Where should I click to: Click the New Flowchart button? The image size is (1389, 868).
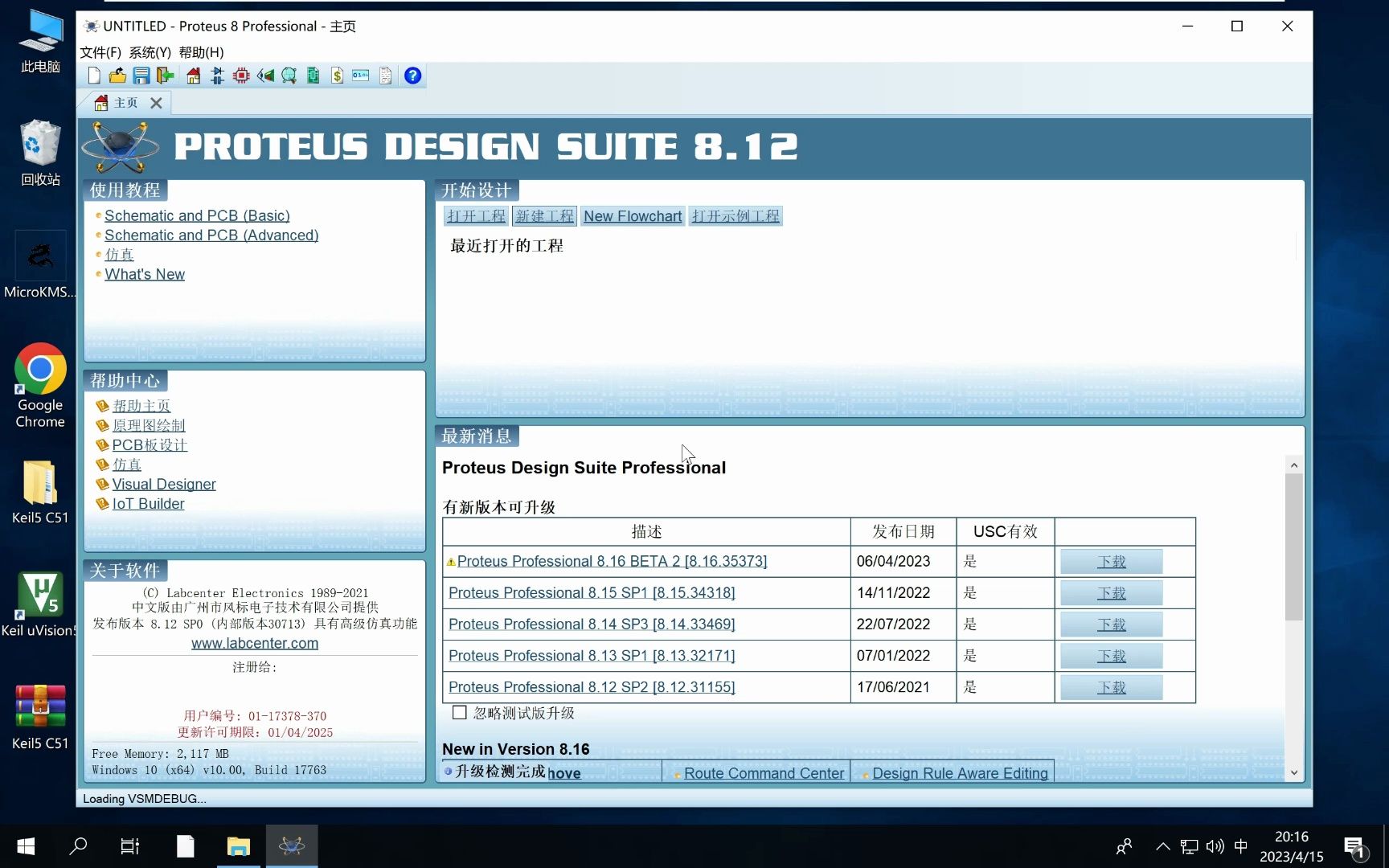pos(633,216)
